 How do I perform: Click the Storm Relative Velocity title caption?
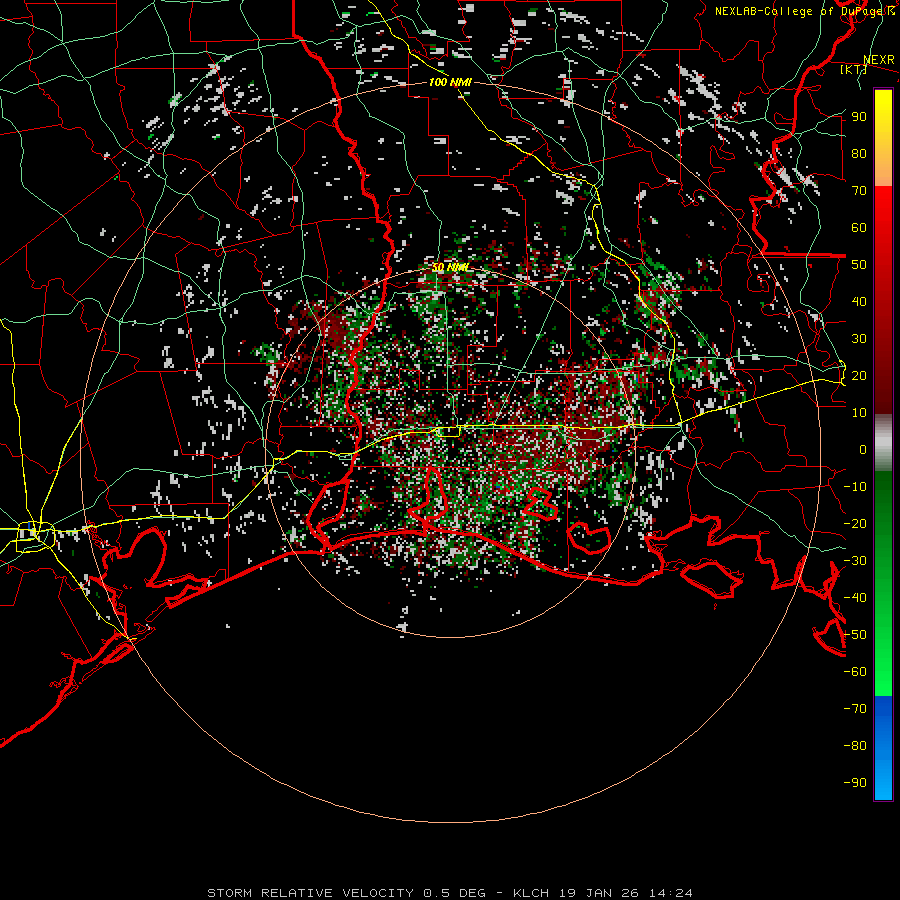(x=450, y=893)
